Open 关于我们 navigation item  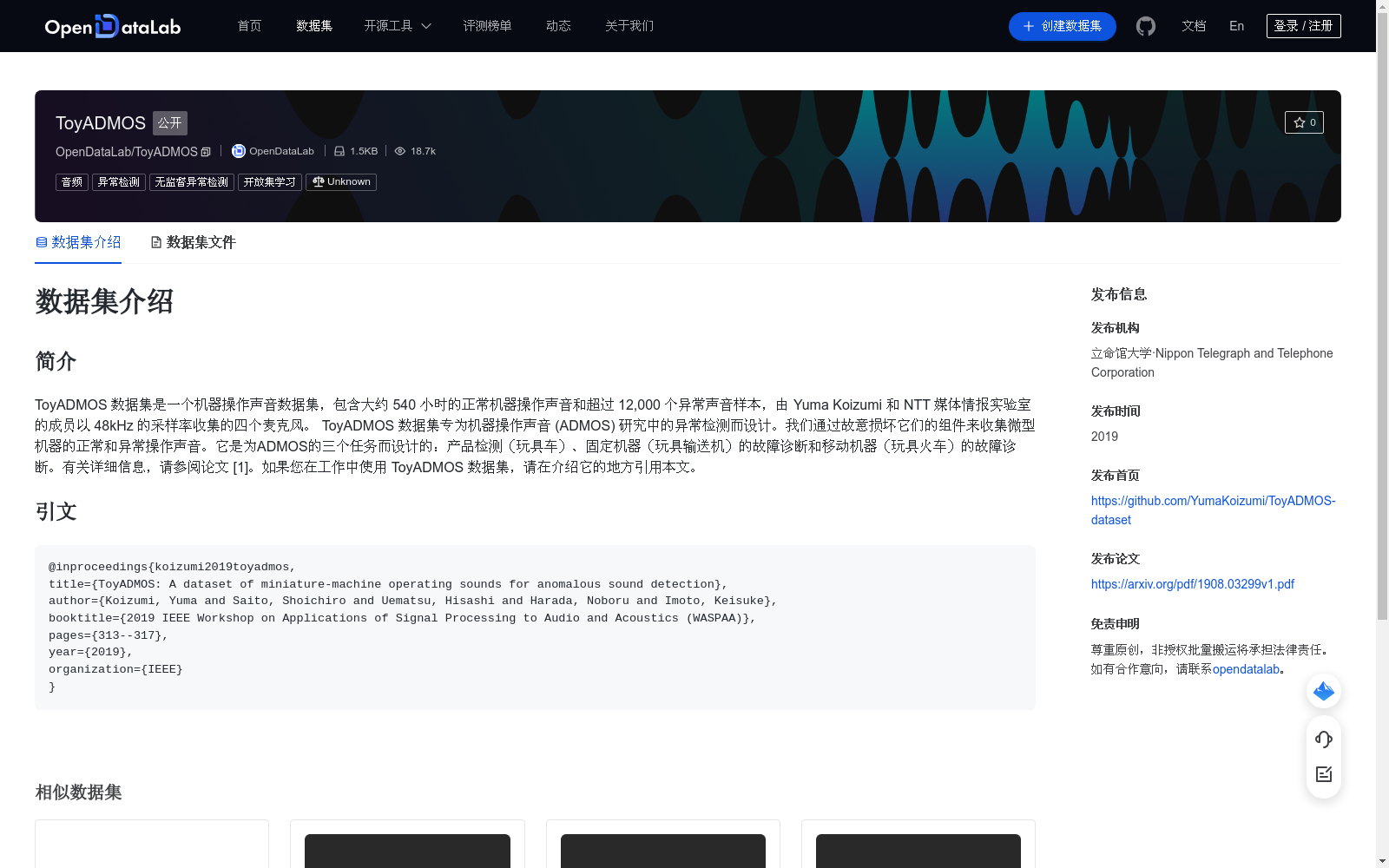(x=629, y=26)
